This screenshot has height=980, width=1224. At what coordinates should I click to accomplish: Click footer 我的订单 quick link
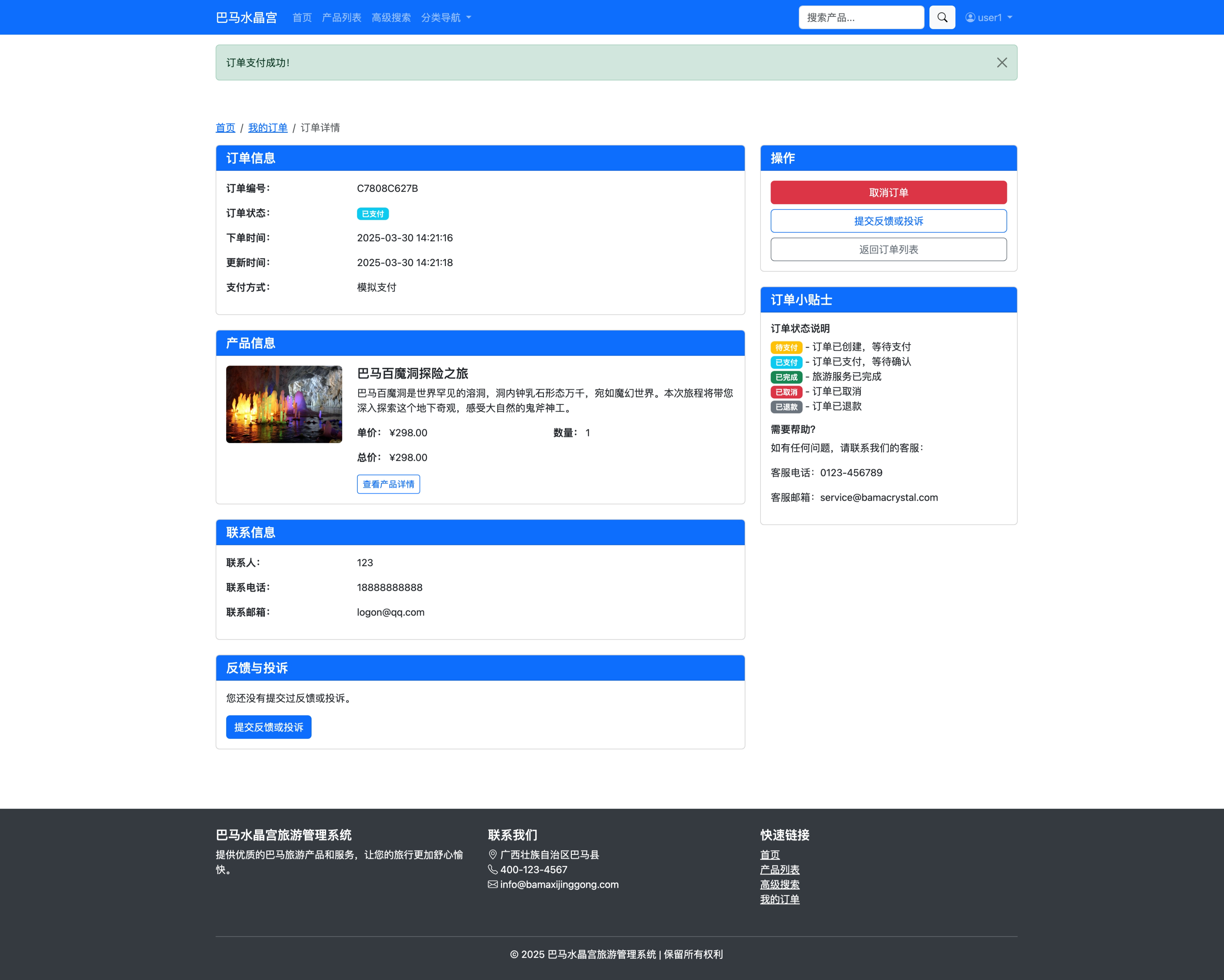[779, 899]
